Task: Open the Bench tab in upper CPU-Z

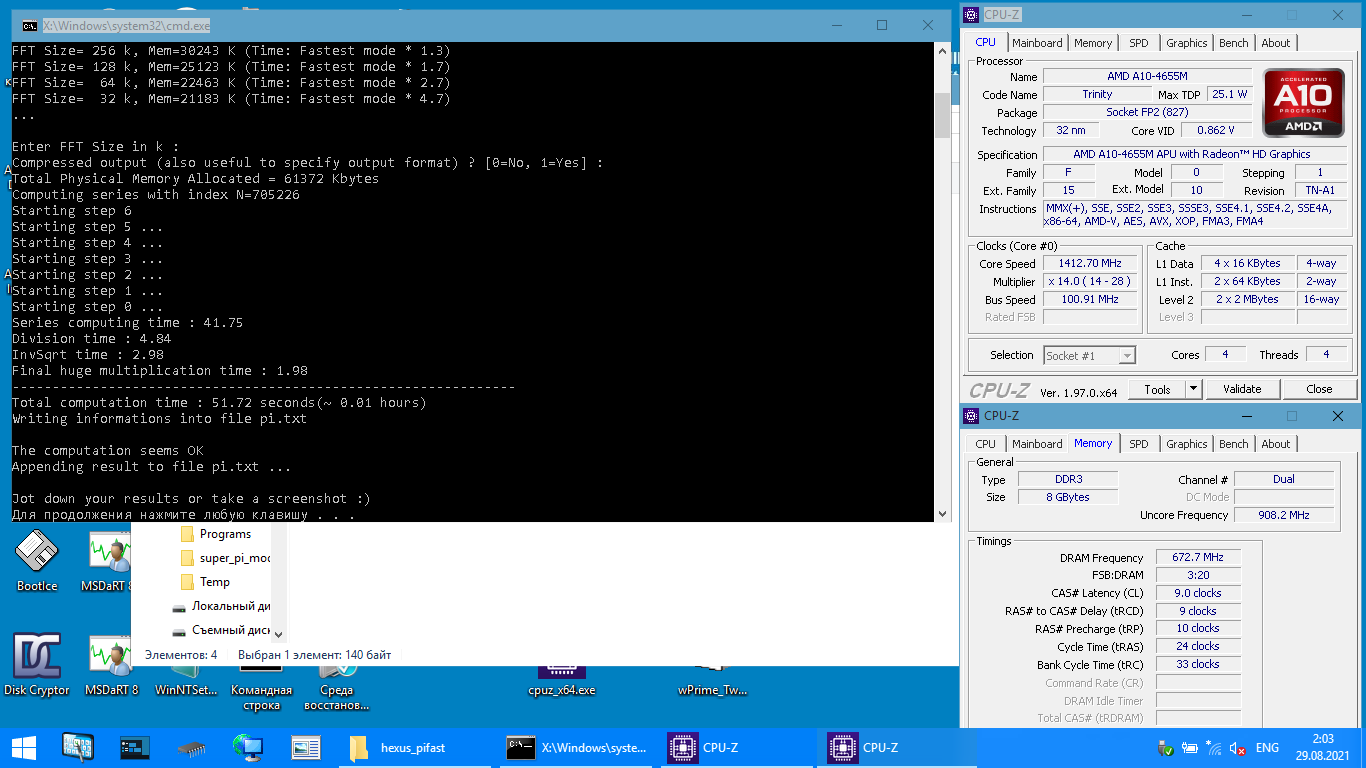Action: click(x=1234, y=43)
